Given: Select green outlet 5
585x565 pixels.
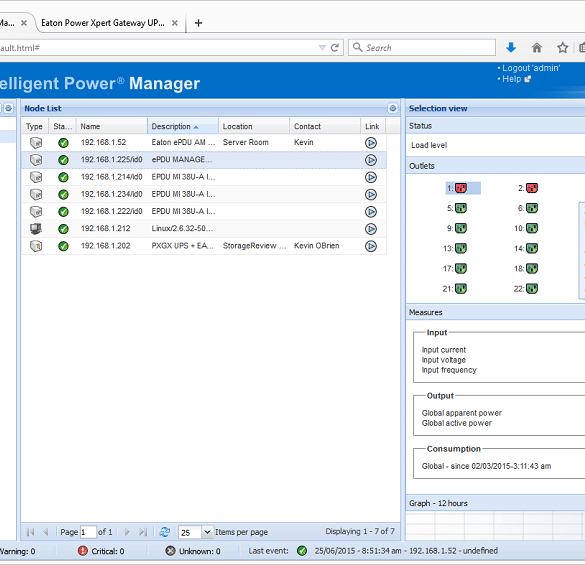Looking at the screenshot, I should [x=461, y=208].
